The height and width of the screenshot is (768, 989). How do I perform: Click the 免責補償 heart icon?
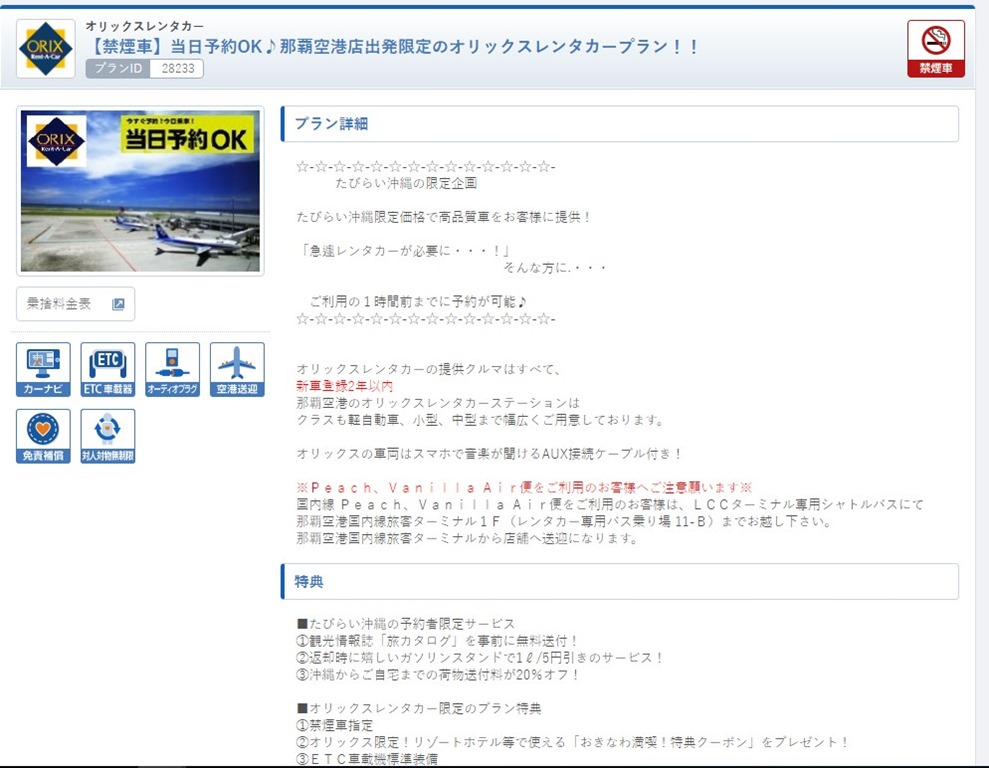(43, 436)
